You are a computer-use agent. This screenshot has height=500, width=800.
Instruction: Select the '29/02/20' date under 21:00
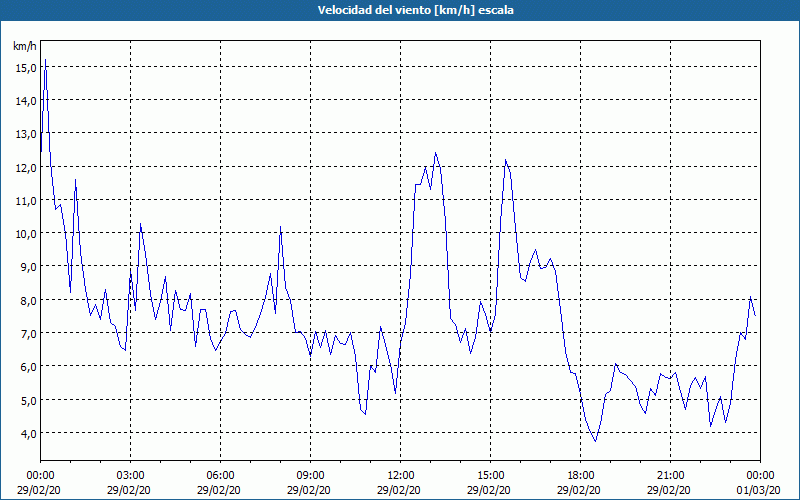click(668, 490)
